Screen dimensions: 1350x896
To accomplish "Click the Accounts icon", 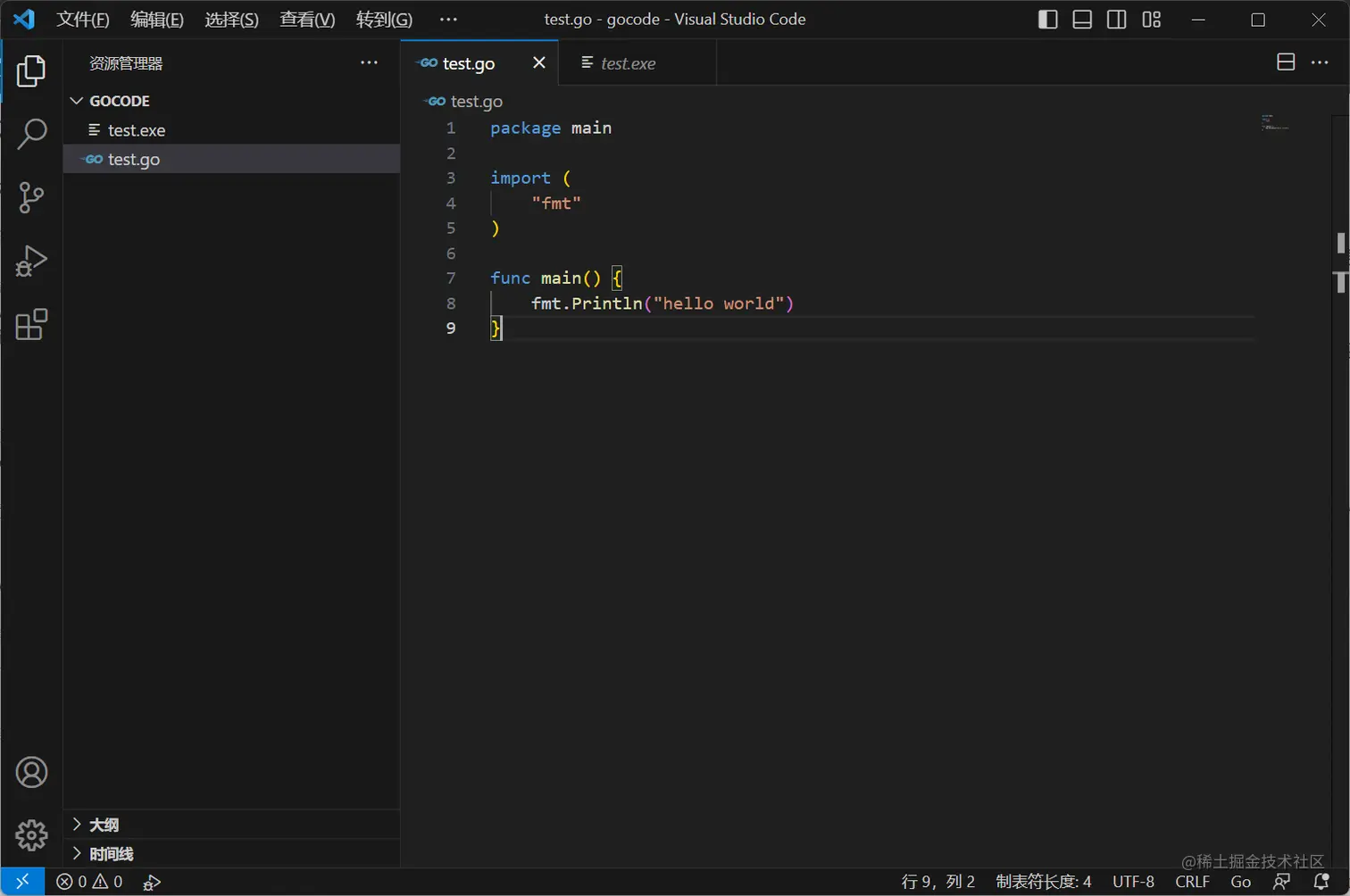I will 31,772.
